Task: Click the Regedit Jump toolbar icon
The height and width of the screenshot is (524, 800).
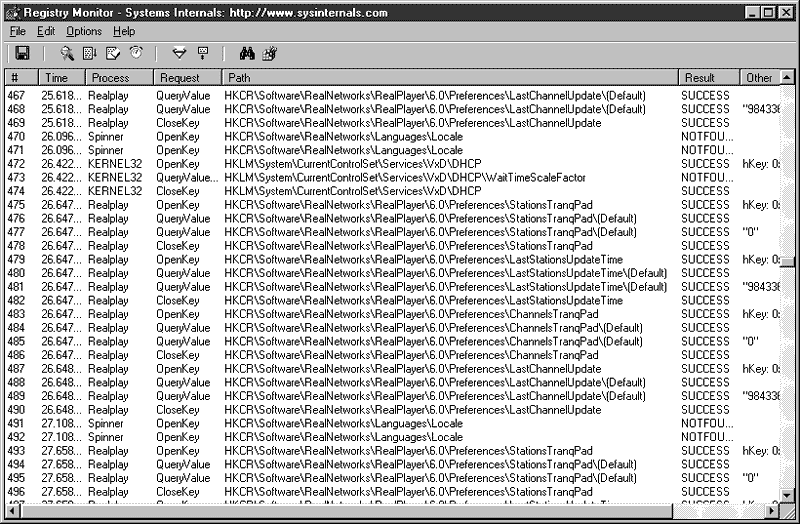Action: [x=269, y=53]
